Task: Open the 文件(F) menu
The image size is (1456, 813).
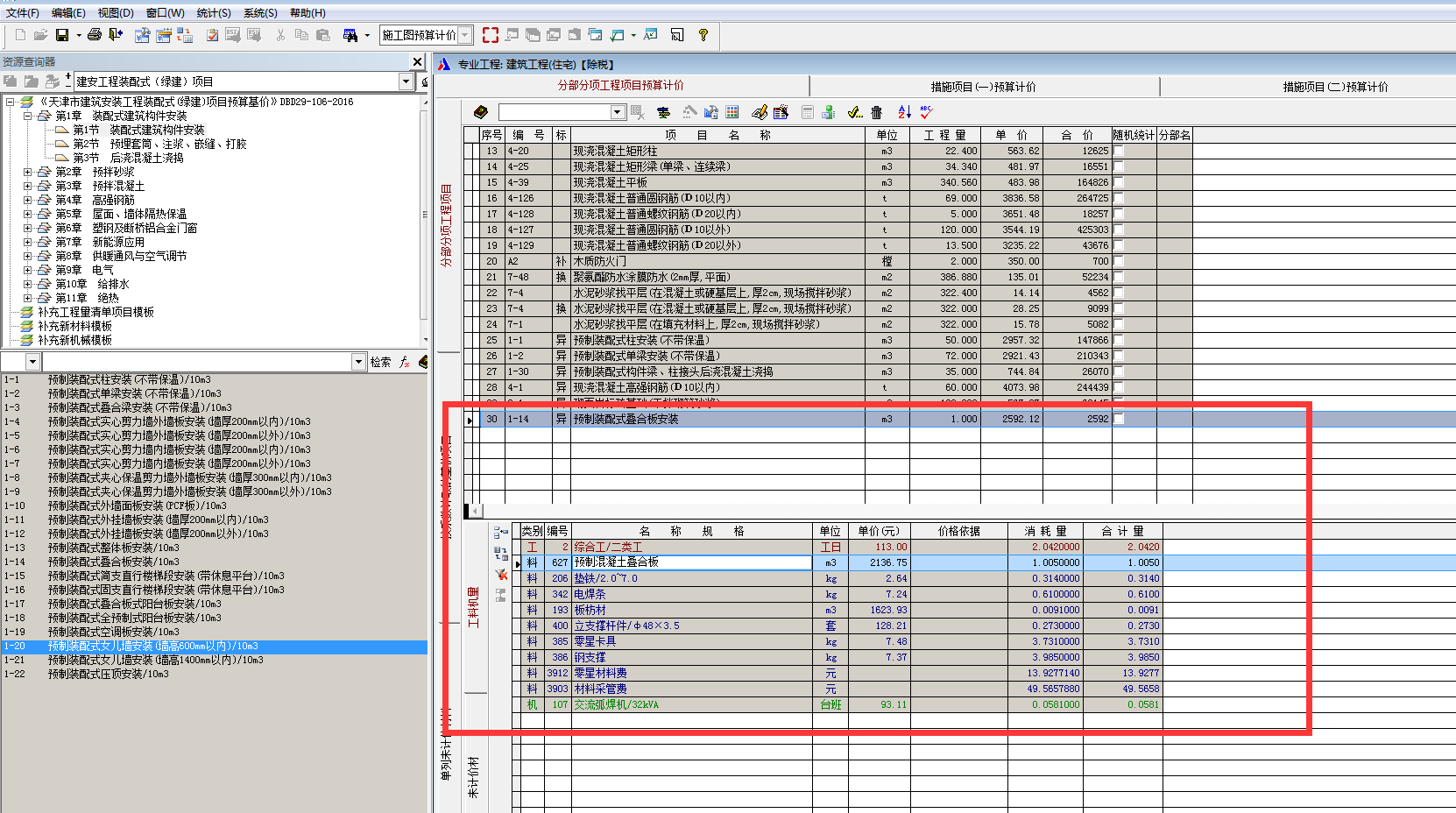Action: click(x=22, y=12)
